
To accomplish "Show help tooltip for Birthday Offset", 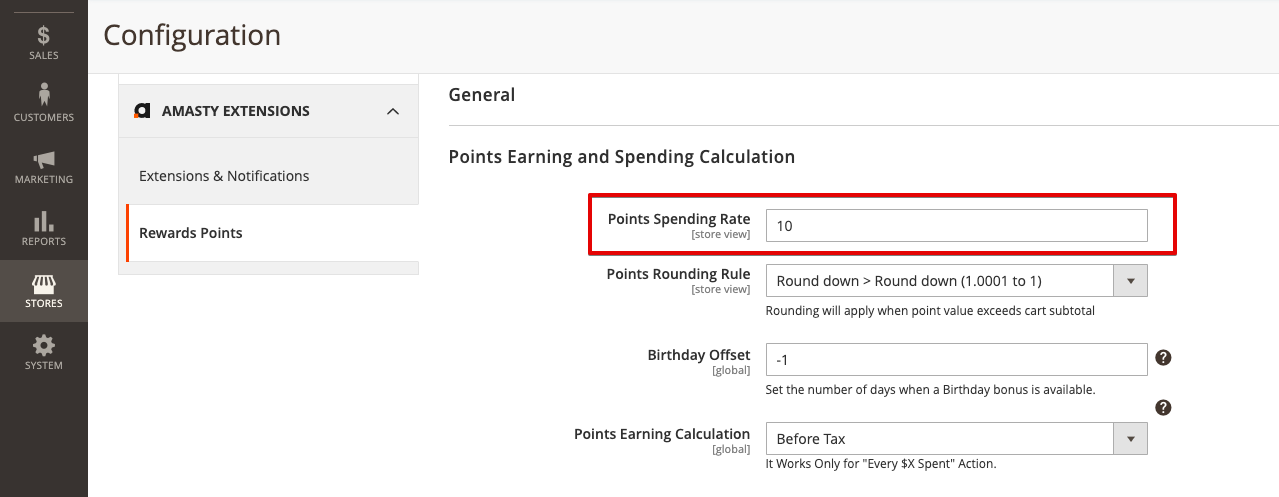I will pyautogui.click(x=1163, y=357).
